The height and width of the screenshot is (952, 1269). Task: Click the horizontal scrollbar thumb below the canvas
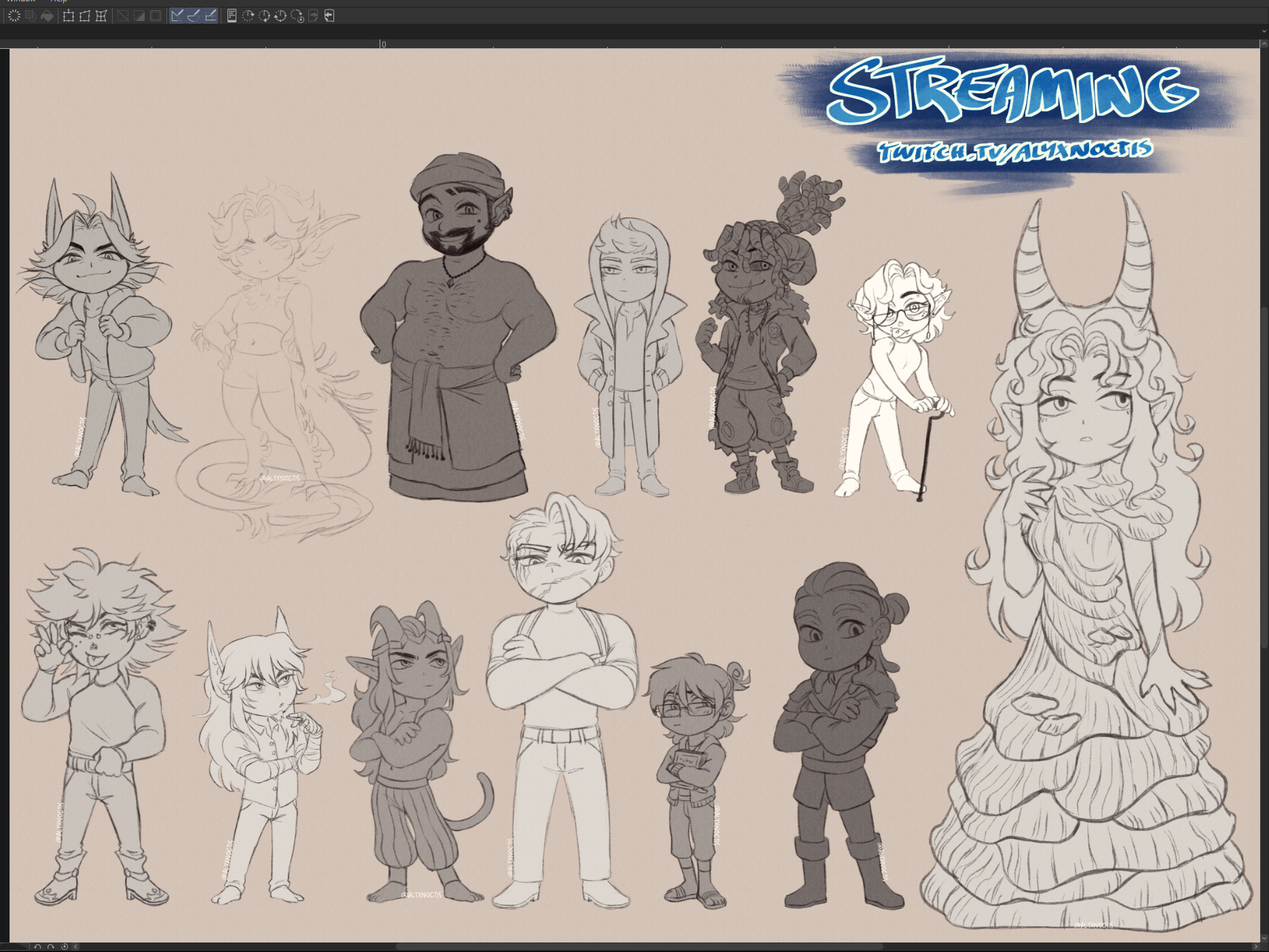638,947
